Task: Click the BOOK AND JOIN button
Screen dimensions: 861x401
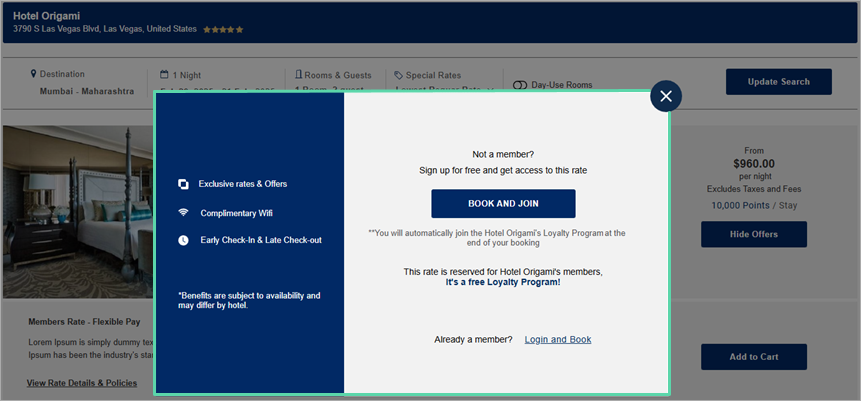Action: click(503, 204)
